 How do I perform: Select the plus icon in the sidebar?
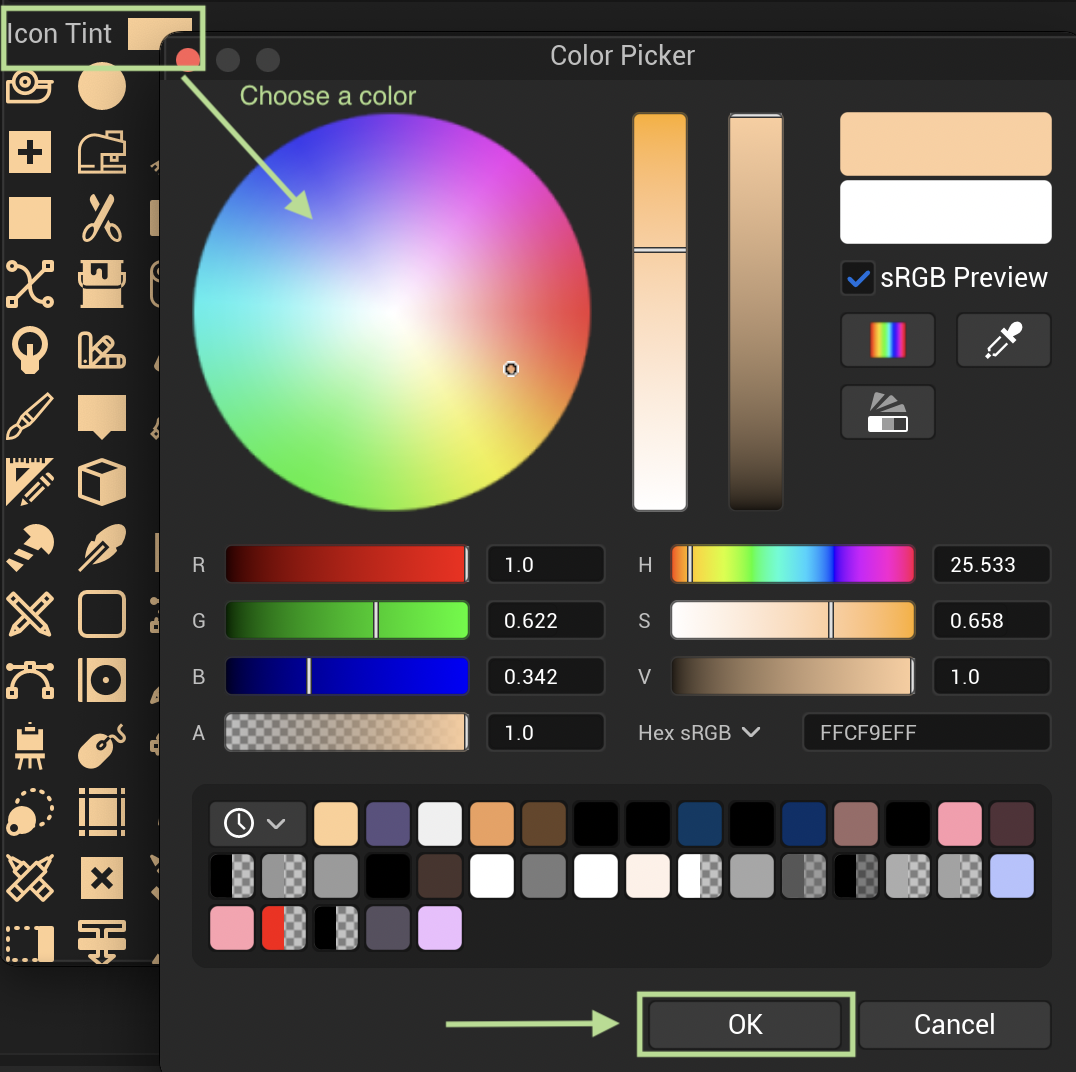[x=30, y=152]
